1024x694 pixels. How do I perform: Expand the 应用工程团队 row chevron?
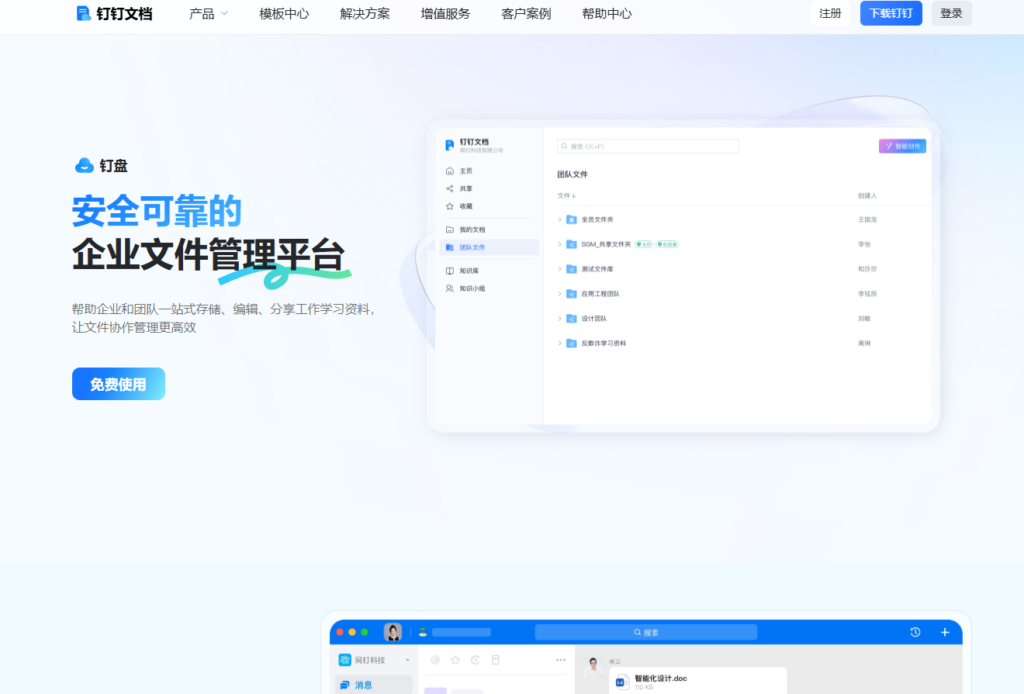pyautogui.click(x=560, y=294)
